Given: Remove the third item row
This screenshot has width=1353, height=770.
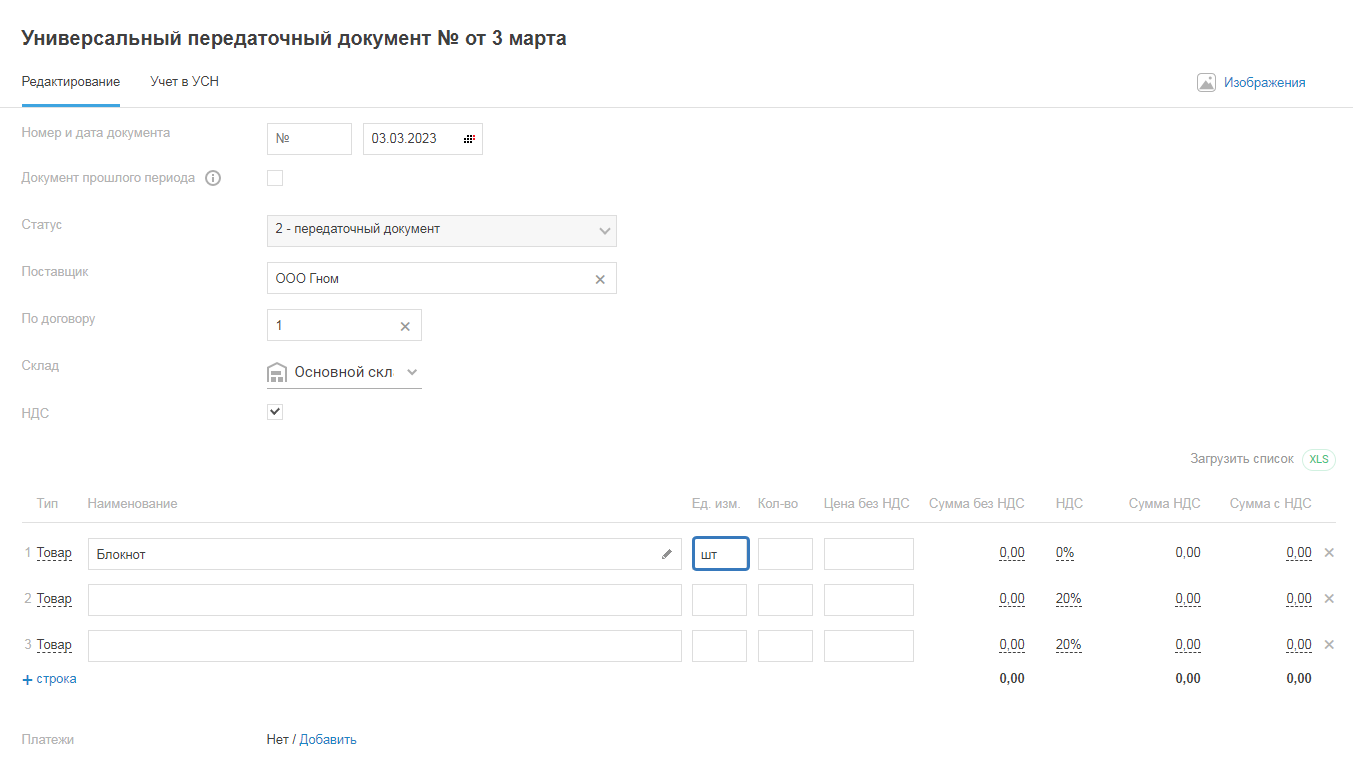Looking at the screenshot, I should (1329, 645).
